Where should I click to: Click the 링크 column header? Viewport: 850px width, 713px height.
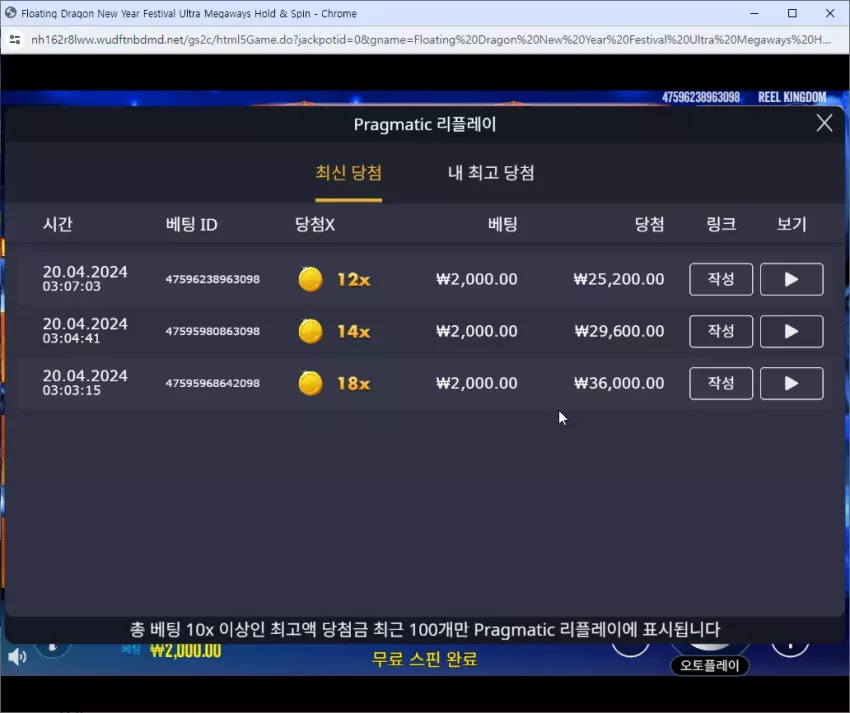click(x=721, y=224)
